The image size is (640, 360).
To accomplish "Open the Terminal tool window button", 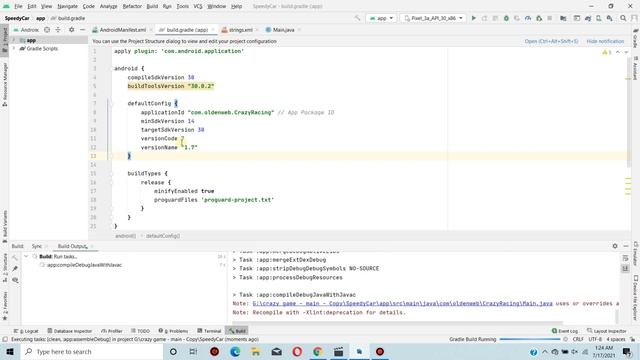I will coord(209,331).
